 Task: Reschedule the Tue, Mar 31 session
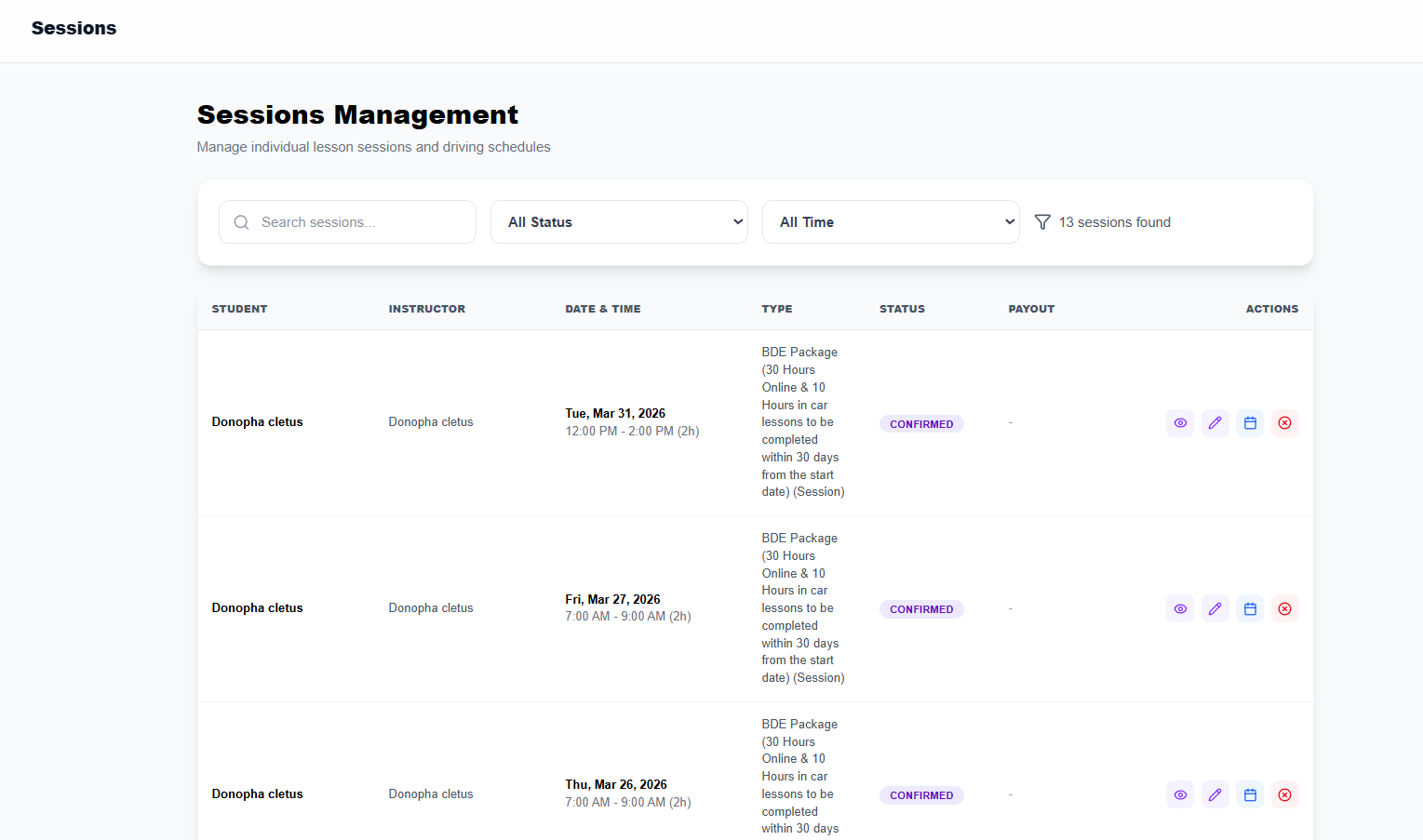1250,423
